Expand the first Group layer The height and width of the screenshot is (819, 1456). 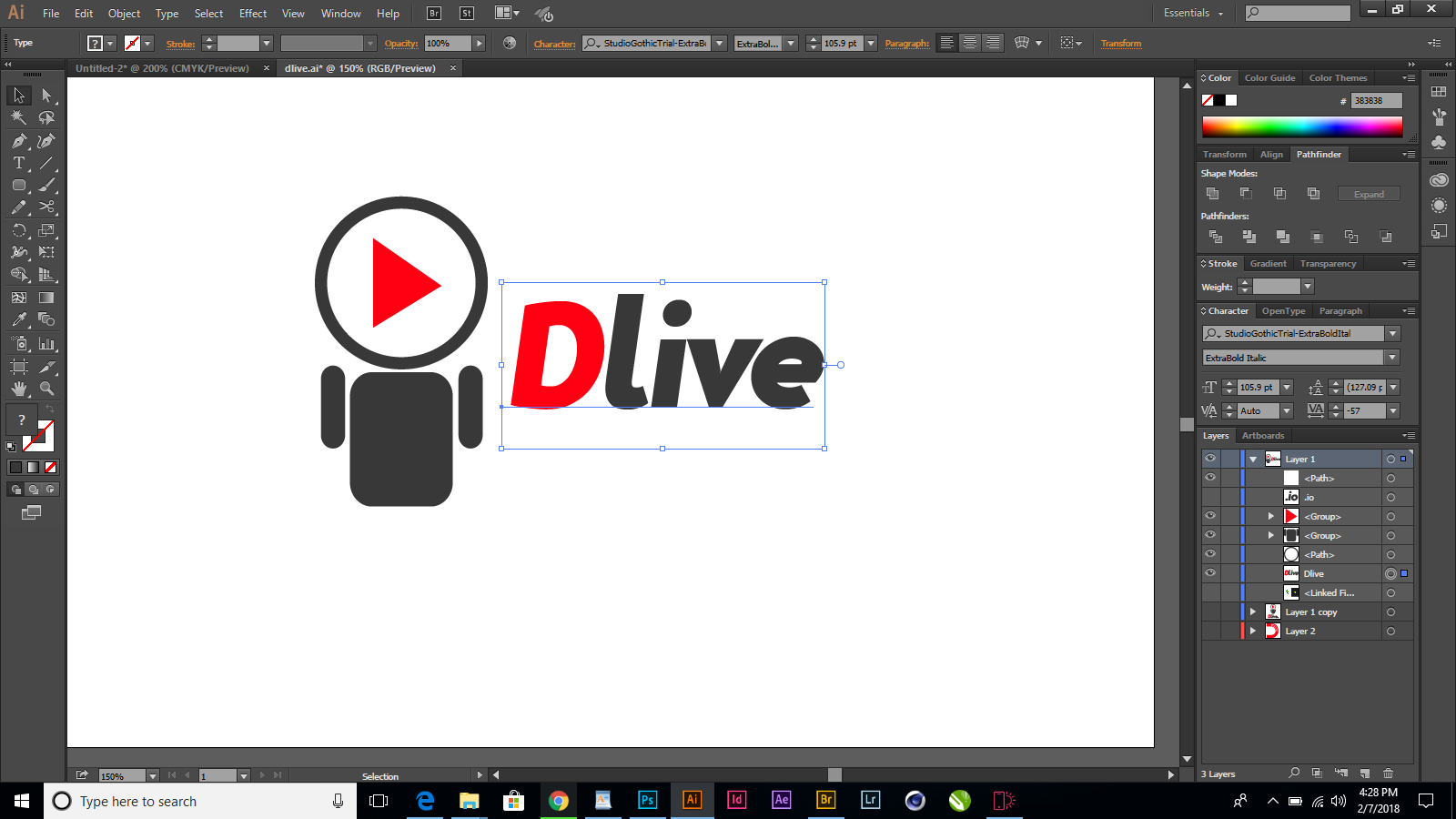click(1270, 516)
